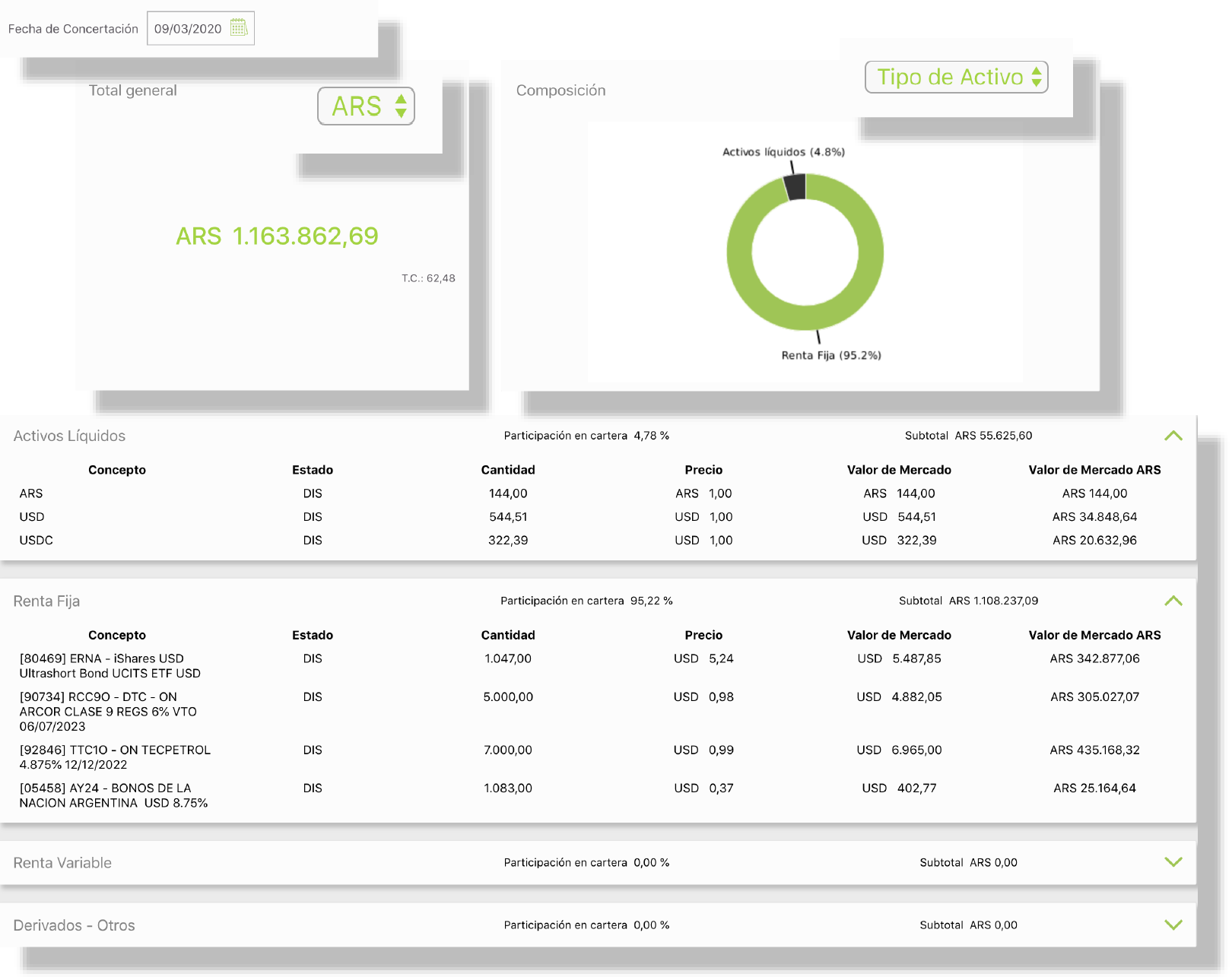The height and width of the screenshot is (977, 1232).
Task: Open the Tipo de Activo dropdown
Action: (x=956, y=77)
